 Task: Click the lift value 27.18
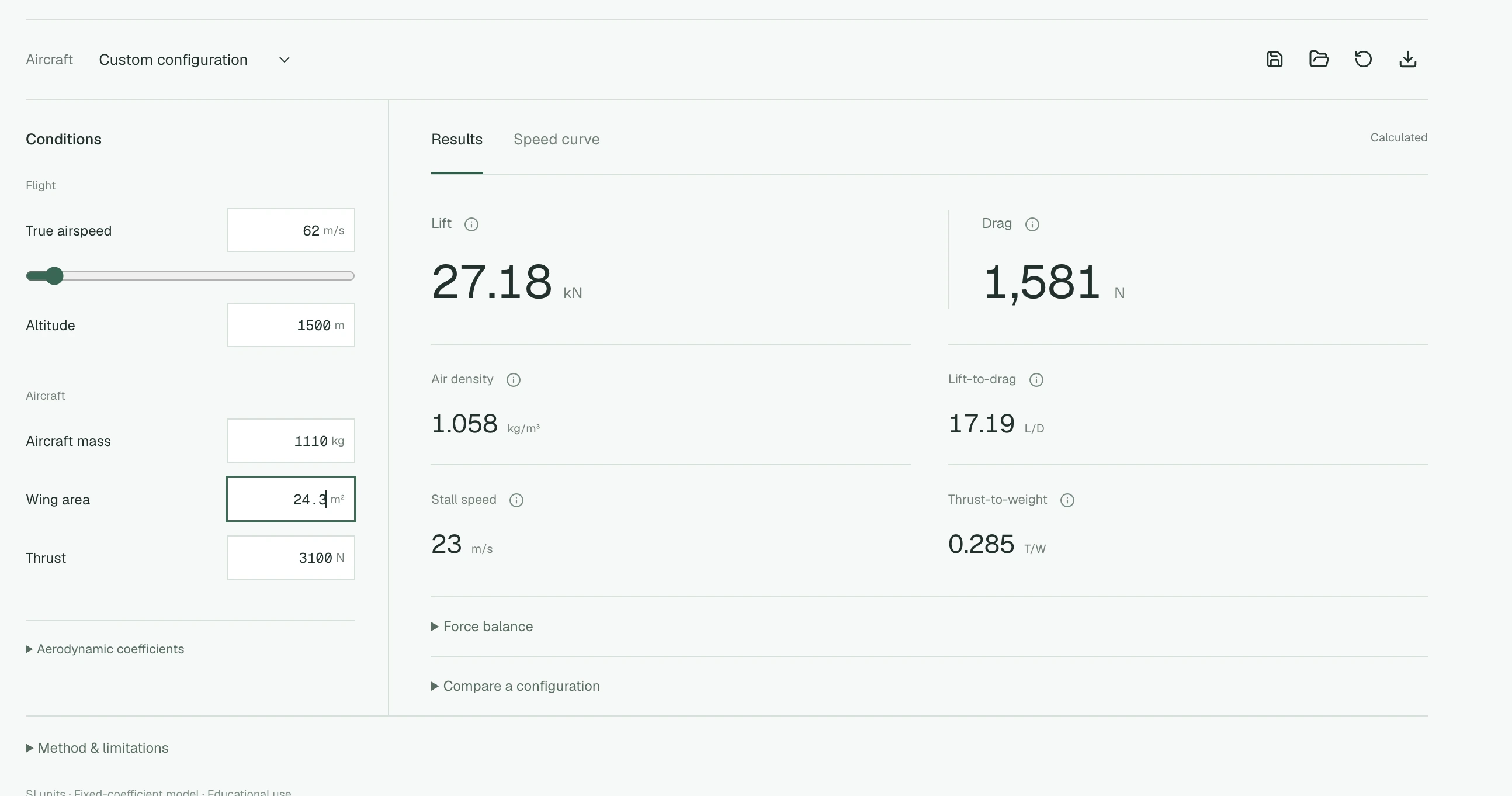(492, 282)
